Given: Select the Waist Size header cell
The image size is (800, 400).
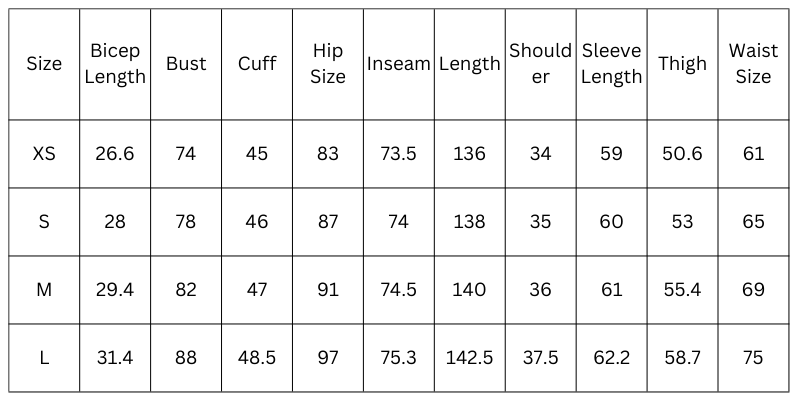Looking at the screenshot, I should (x=753, y=64).
